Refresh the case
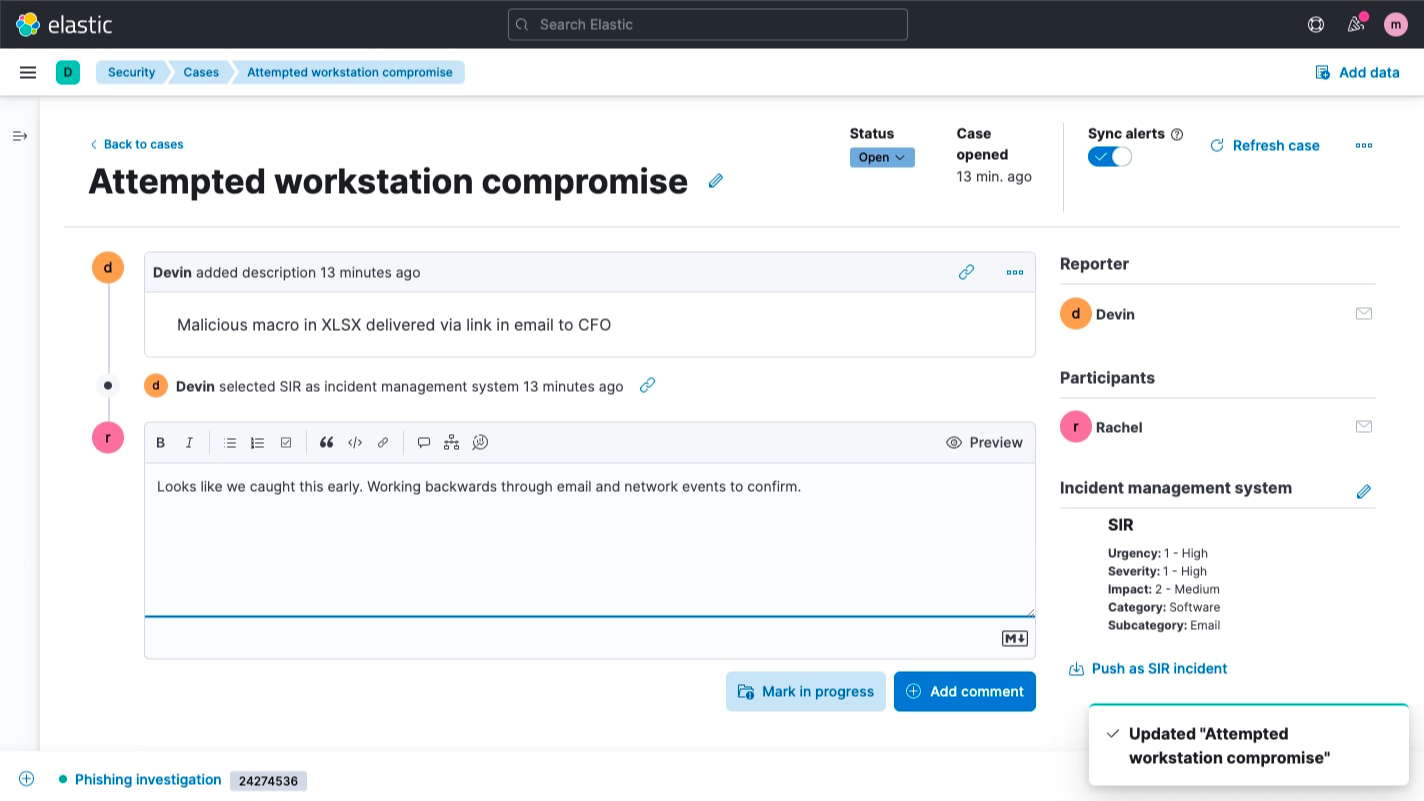1424x801 pixels. point(1265,145)
